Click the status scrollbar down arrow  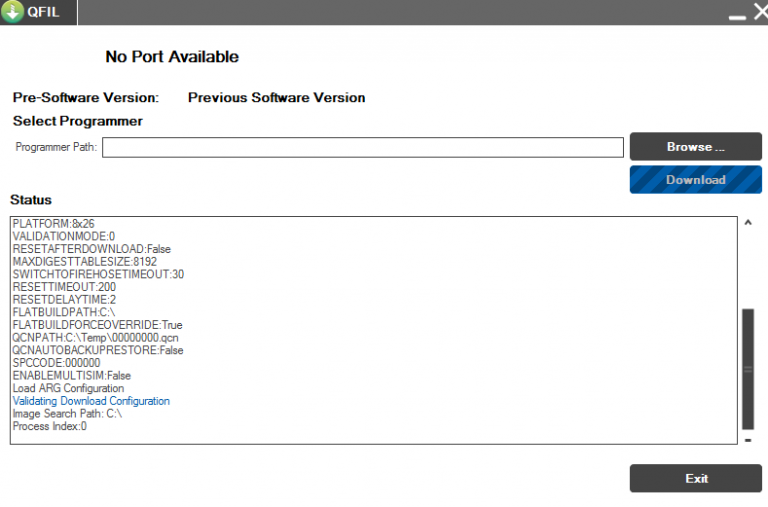point(748,438)
